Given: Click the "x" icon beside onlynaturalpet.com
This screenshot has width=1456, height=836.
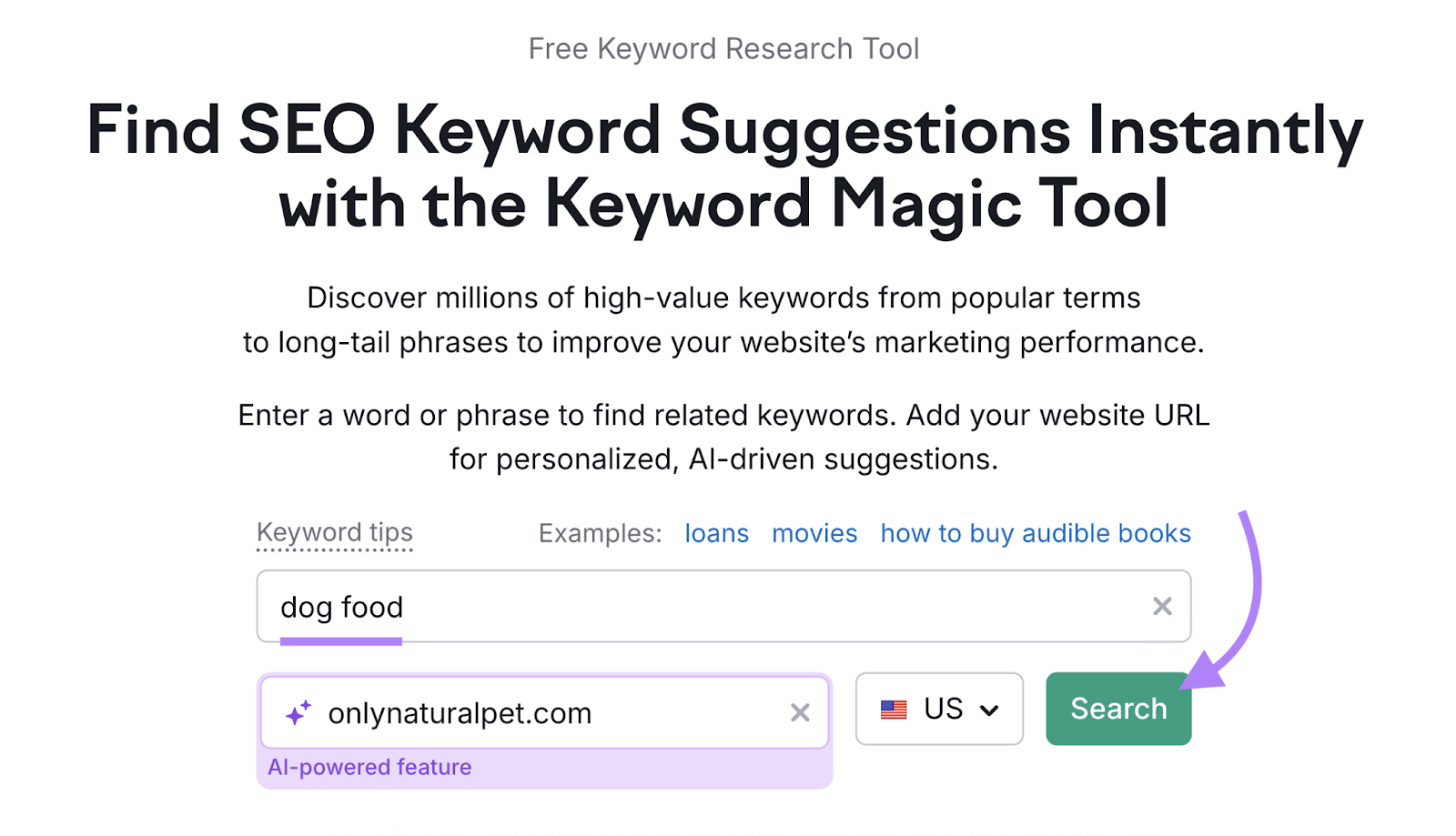Looking at the screenshot, I should [801, 712].
